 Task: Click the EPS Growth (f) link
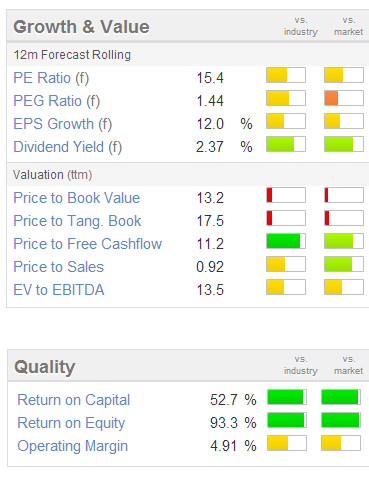(63, 124)
